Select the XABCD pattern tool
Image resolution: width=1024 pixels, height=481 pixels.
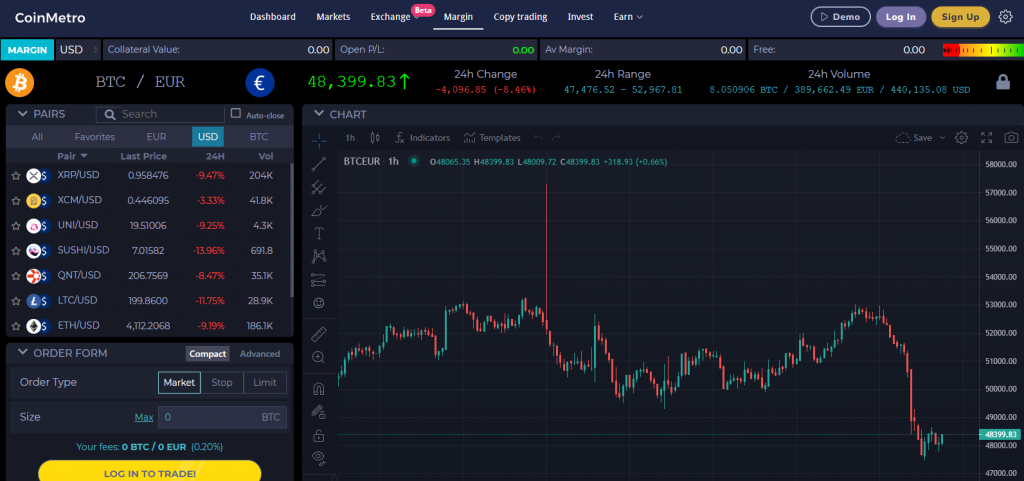[x=319, y=256]
